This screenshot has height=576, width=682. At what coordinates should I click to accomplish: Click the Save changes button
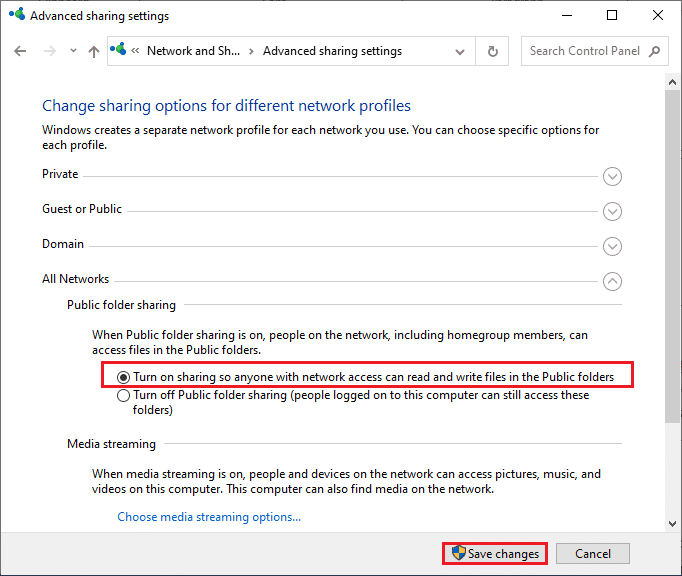[x=495, y=554]
